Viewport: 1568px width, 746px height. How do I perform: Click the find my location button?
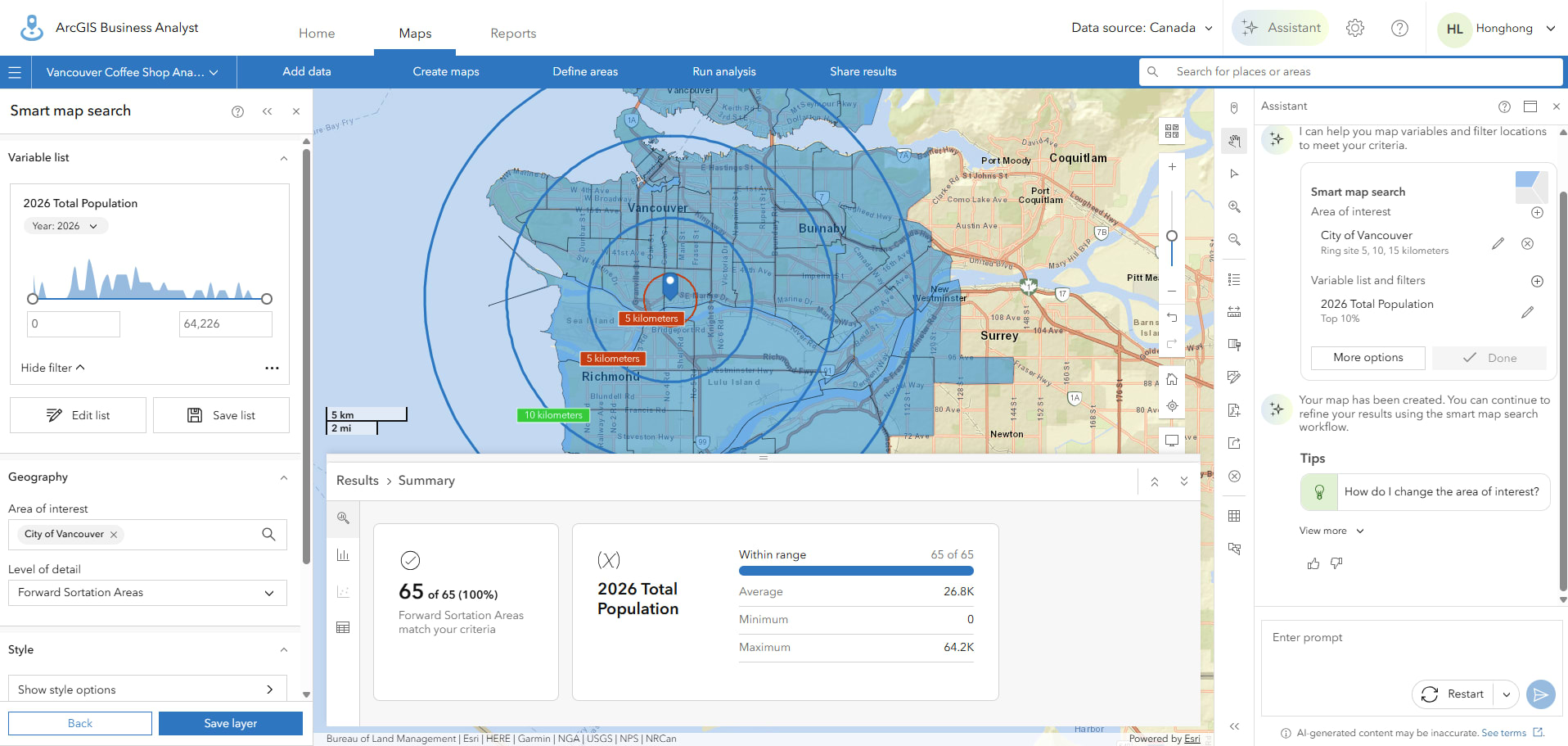click(x=1172, y=405)
